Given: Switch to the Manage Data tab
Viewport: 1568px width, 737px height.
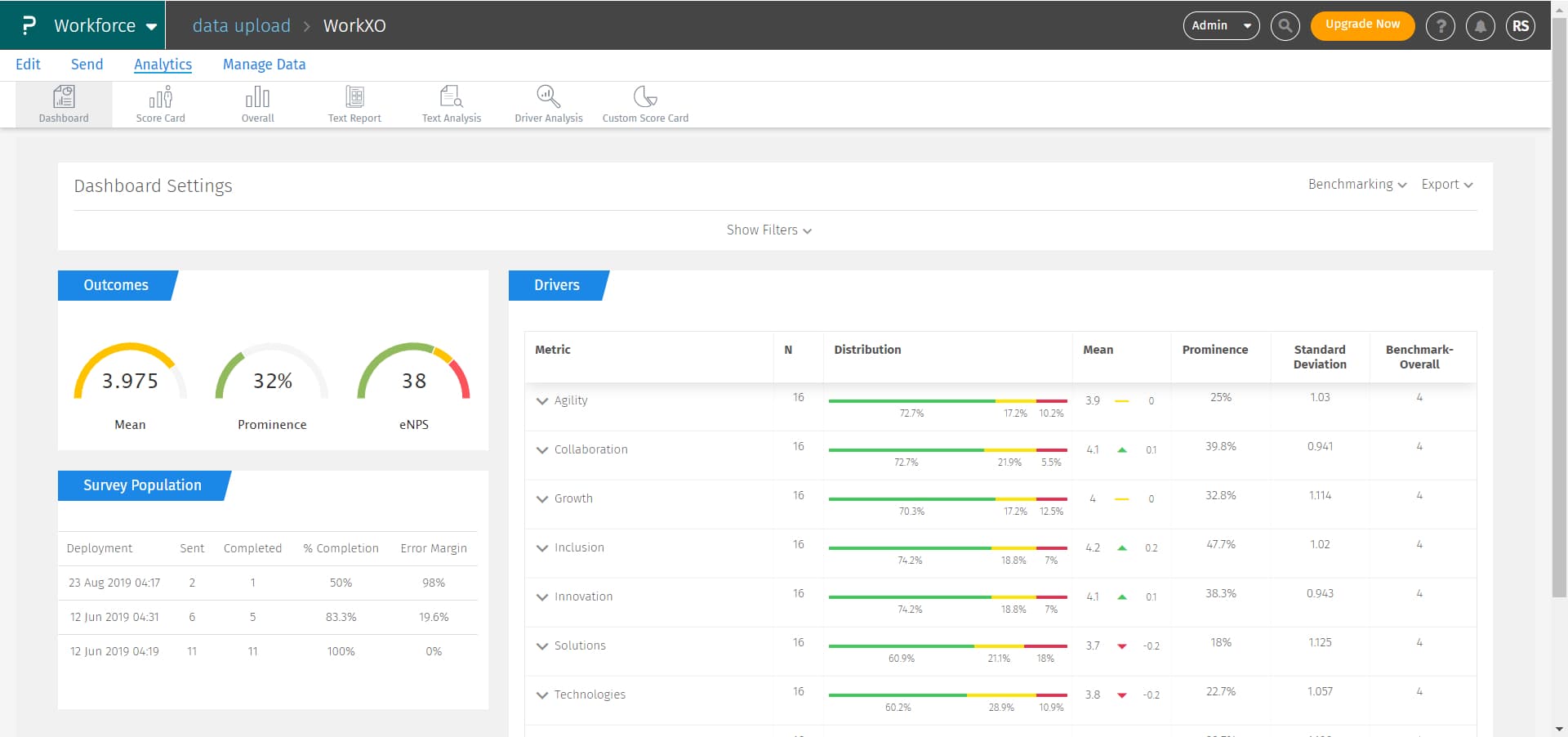Looking at the screenshot, I should pyautogui.click(x=264, y=65).
